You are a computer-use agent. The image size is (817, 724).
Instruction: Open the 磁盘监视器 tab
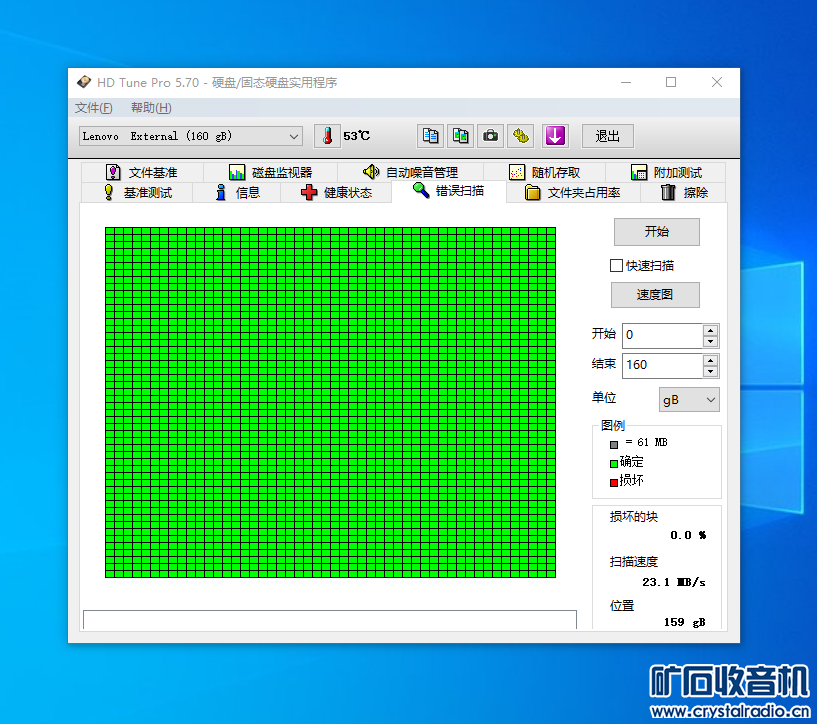270,172
